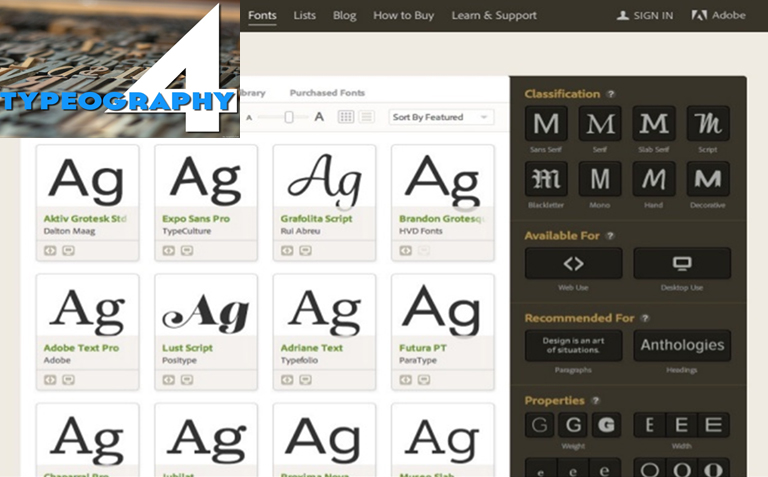
Task: Open Brandon Grotesque font link
Action: (x=442, y=218)
